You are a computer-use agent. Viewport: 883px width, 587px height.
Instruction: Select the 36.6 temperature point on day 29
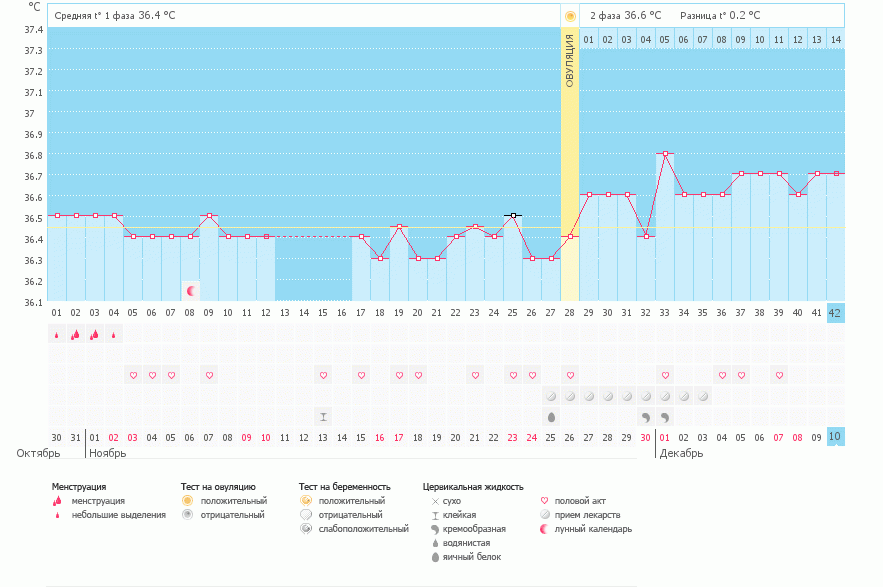pyautogui.click(x=590, y=194)
